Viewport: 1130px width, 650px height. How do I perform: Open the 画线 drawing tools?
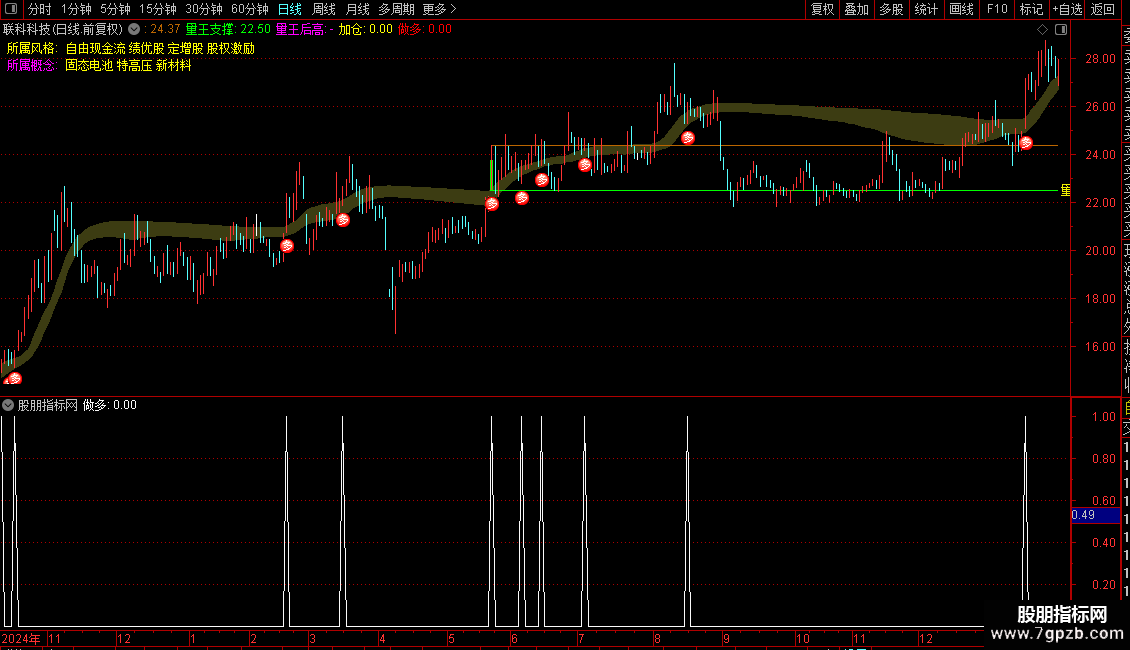(961, 9)
